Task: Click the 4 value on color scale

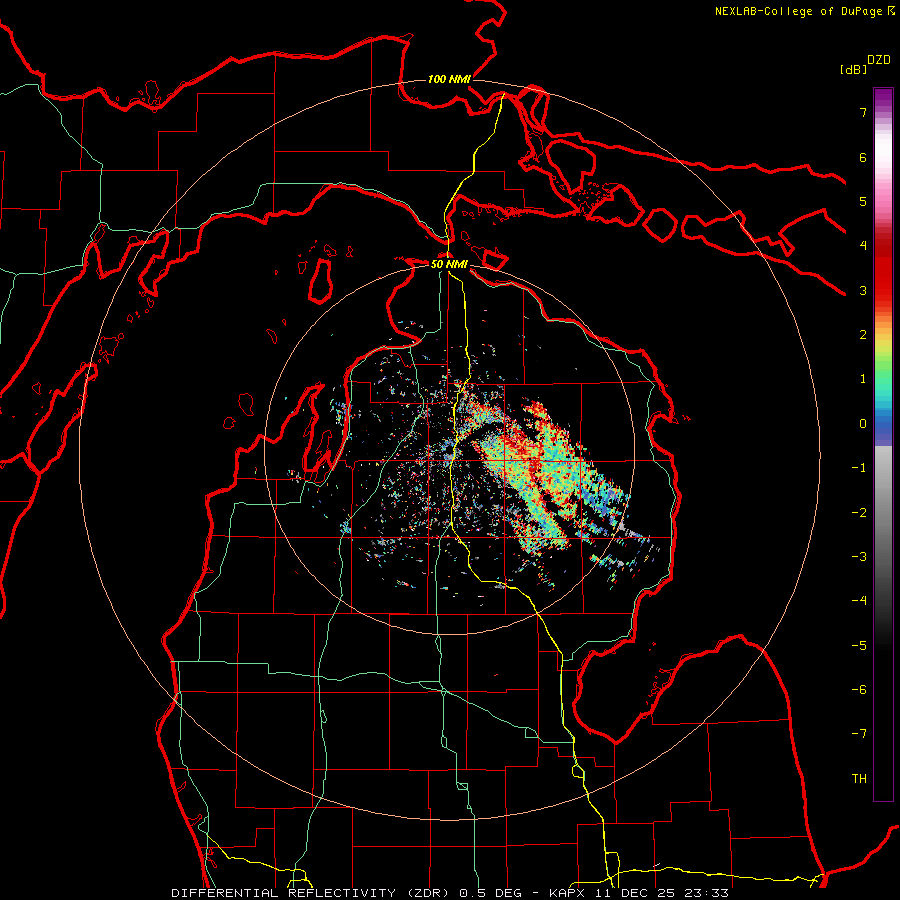Action: 863,246
